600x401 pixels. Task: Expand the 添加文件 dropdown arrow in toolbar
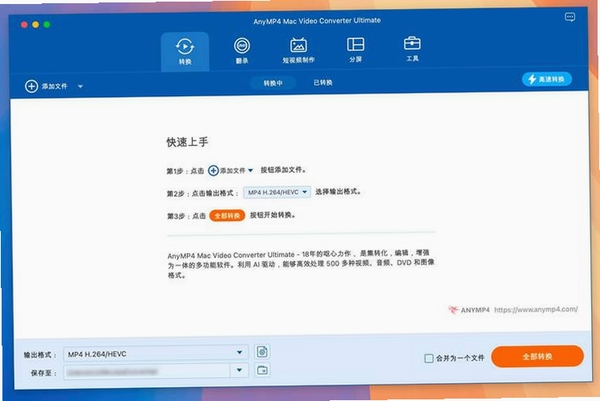pos(80,86)
